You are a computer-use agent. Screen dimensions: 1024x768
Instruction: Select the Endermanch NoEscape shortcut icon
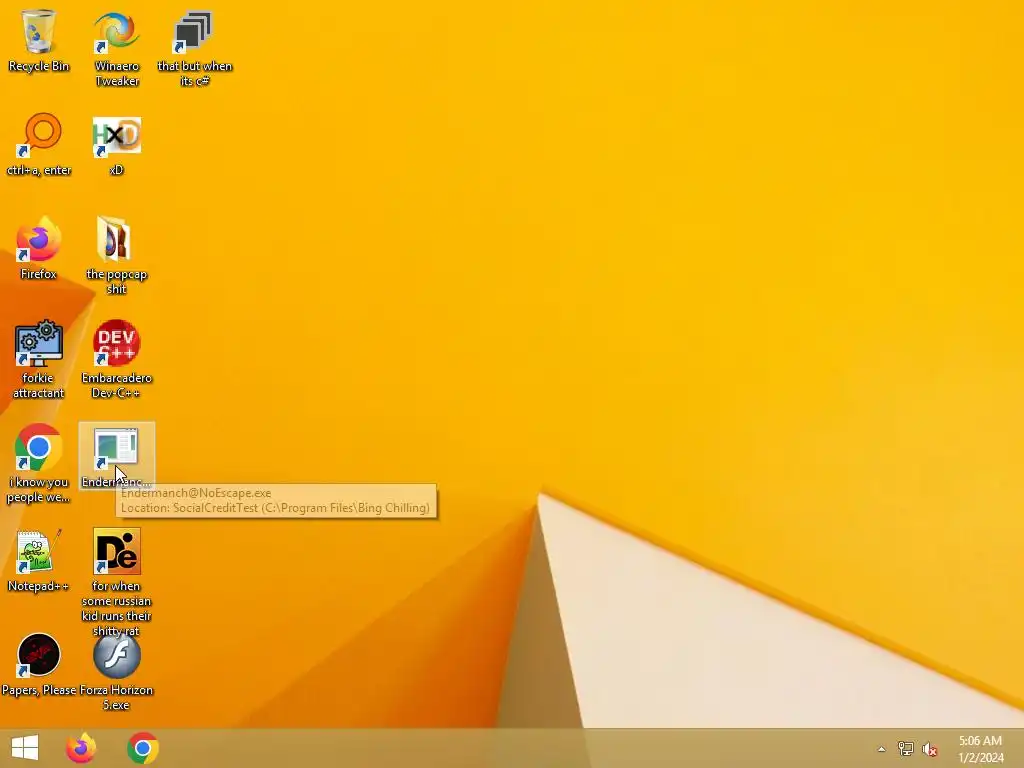tap(116, 456)
